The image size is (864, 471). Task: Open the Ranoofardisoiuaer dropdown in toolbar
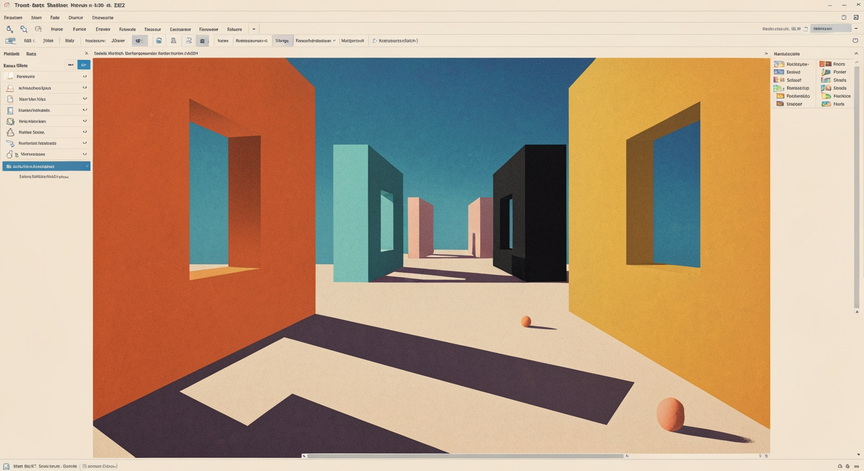click(x=315, y=41)
